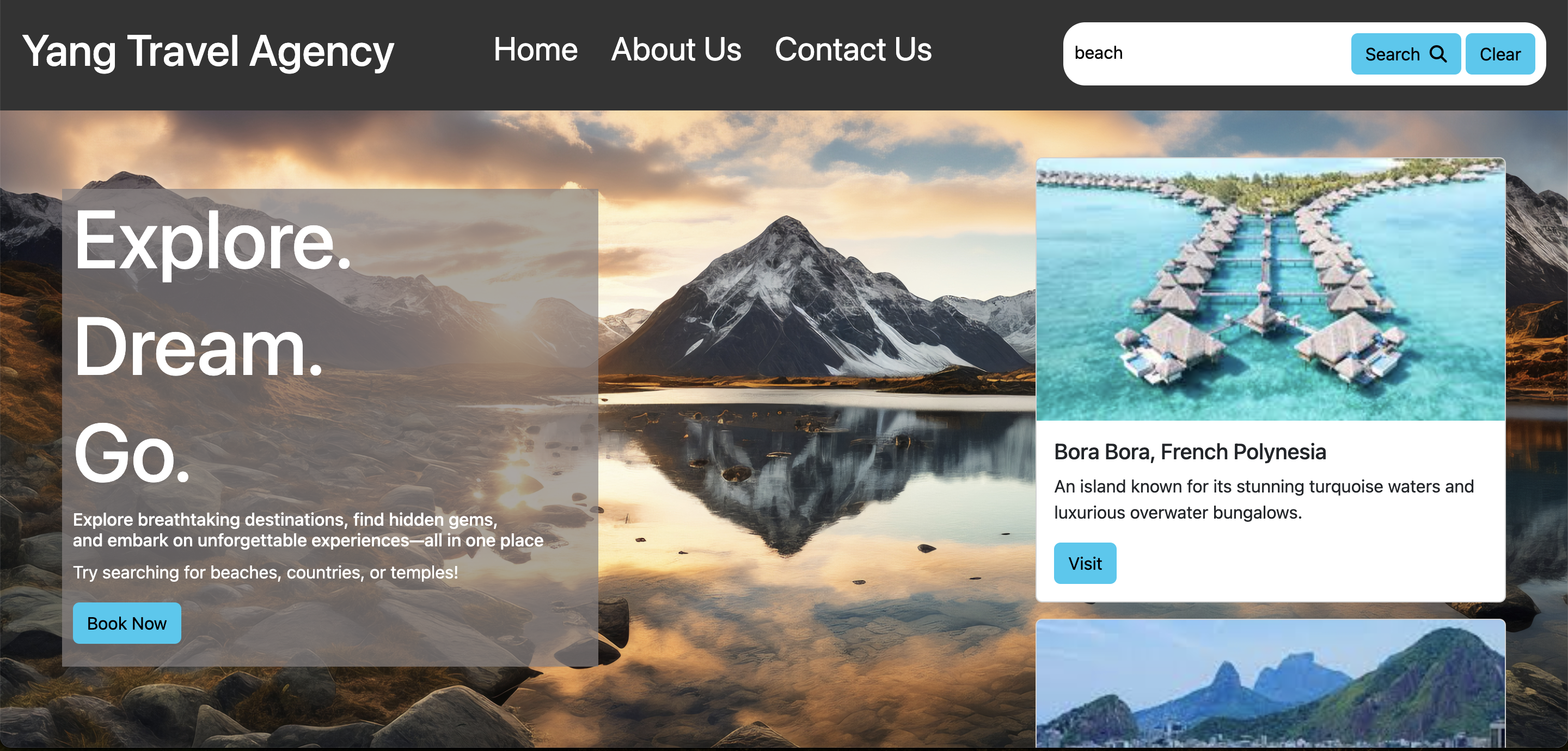Click the Yang Travel Agency logo title
This screenshot has height=751, width=1568.
point(208,51)
